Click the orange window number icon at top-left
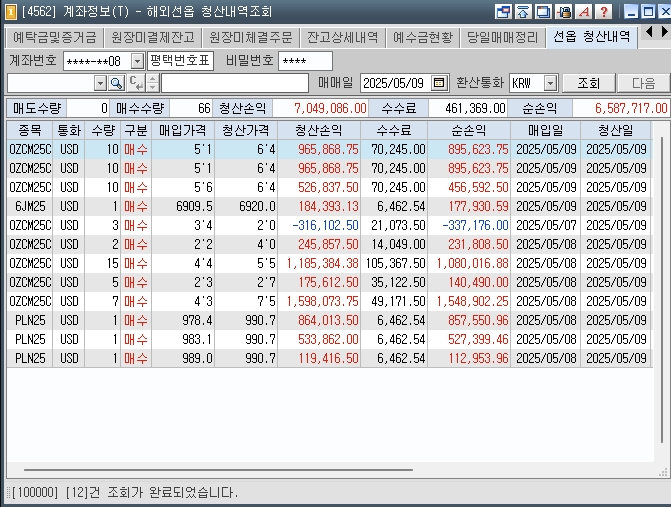This screenshot has width=671, height=507. [10, 12]
